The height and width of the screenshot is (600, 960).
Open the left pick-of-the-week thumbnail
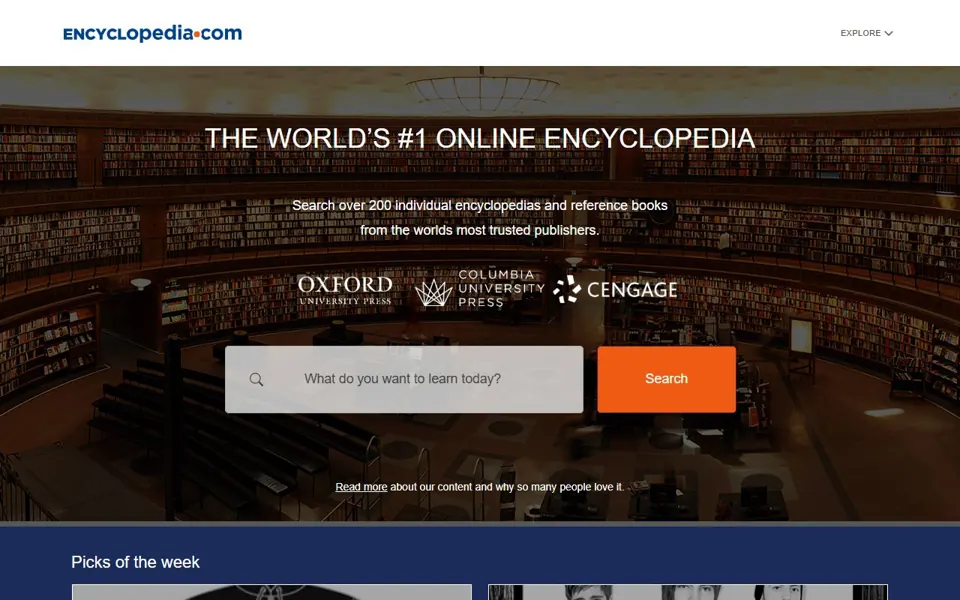272,592
